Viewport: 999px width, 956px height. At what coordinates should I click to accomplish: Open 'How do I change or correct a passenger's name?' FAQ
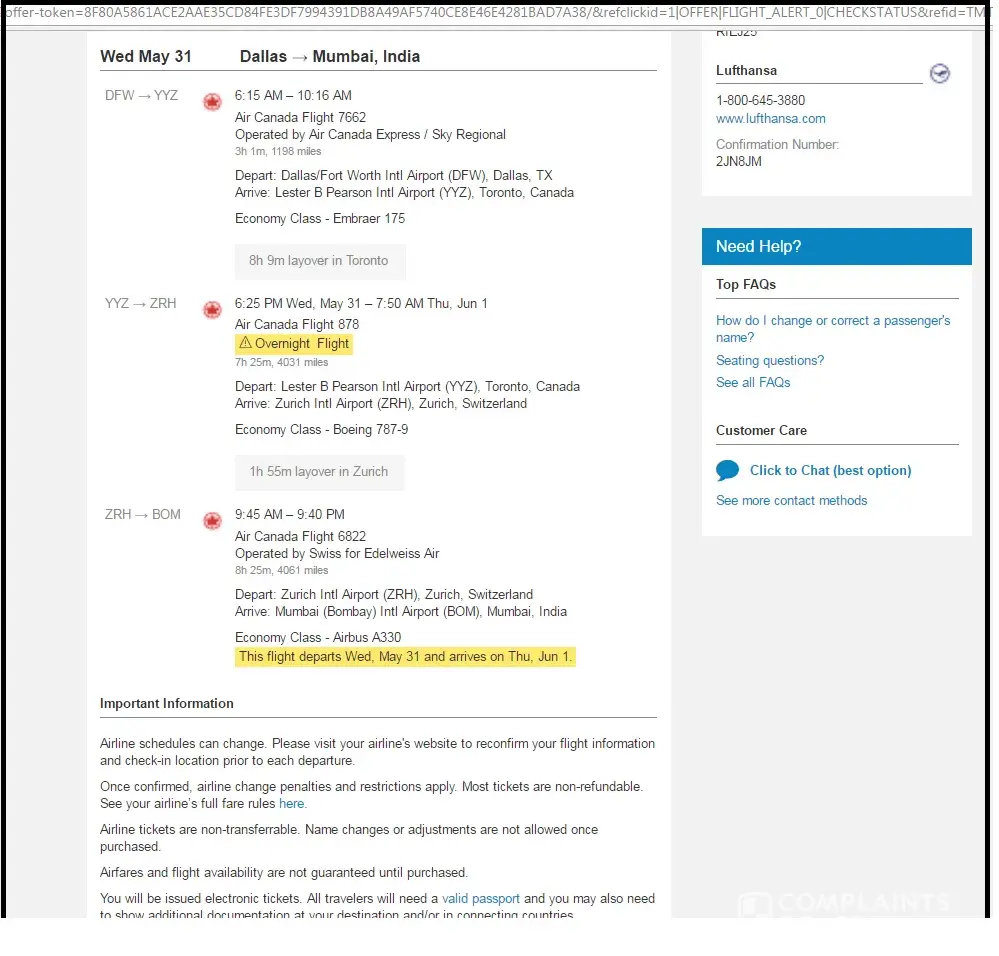pos(832,329)
